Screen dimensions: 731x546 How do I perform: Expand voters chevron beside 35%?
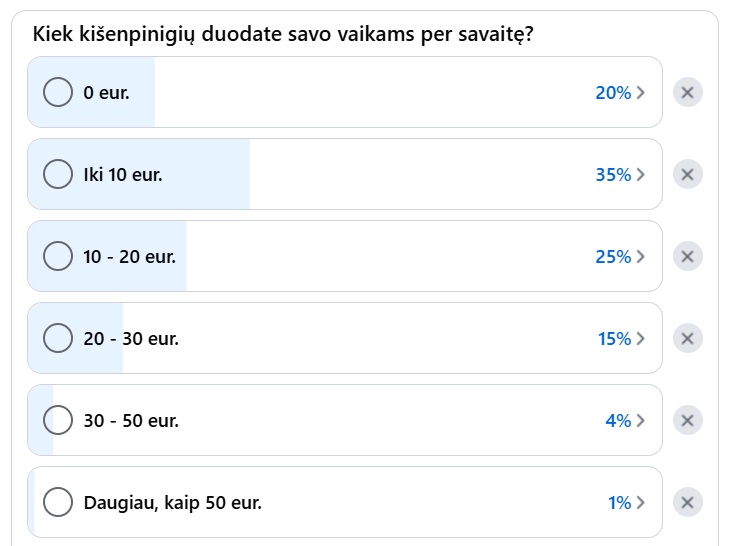[641, 175]
